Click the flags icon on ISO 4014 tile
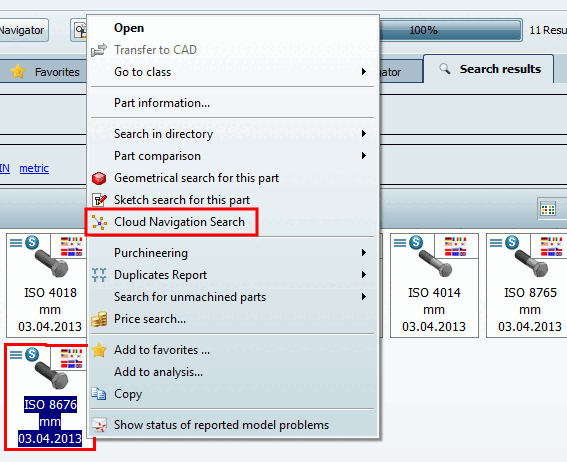The height and width of the screenshot is (462, 567). coord(455,247)
